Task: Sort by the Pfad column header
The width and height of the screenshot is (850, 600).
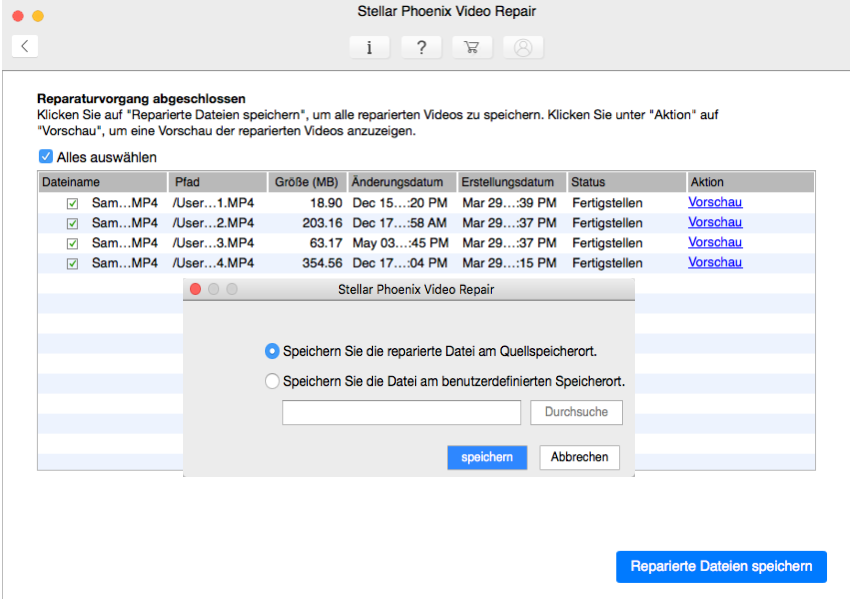Action: point(218,182)
